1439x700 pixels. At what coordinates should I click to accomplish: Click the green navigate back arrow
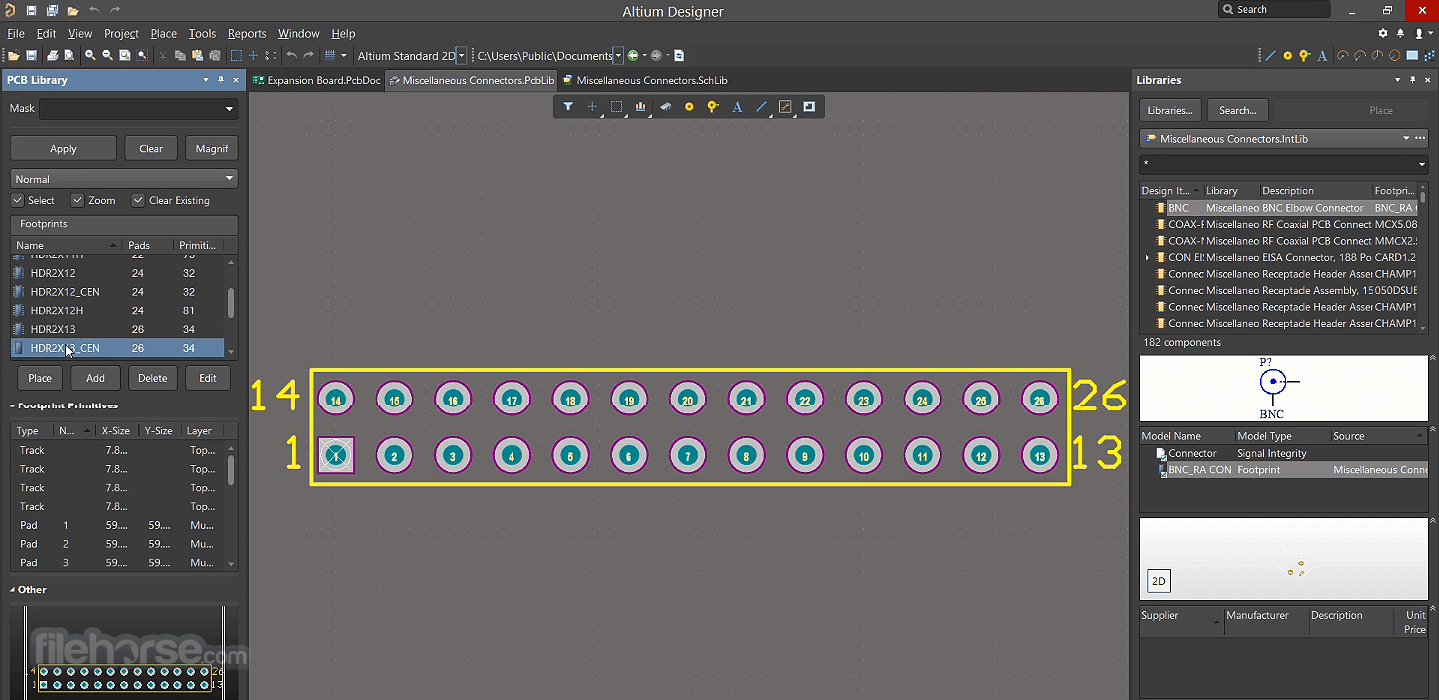coord(633,56)
